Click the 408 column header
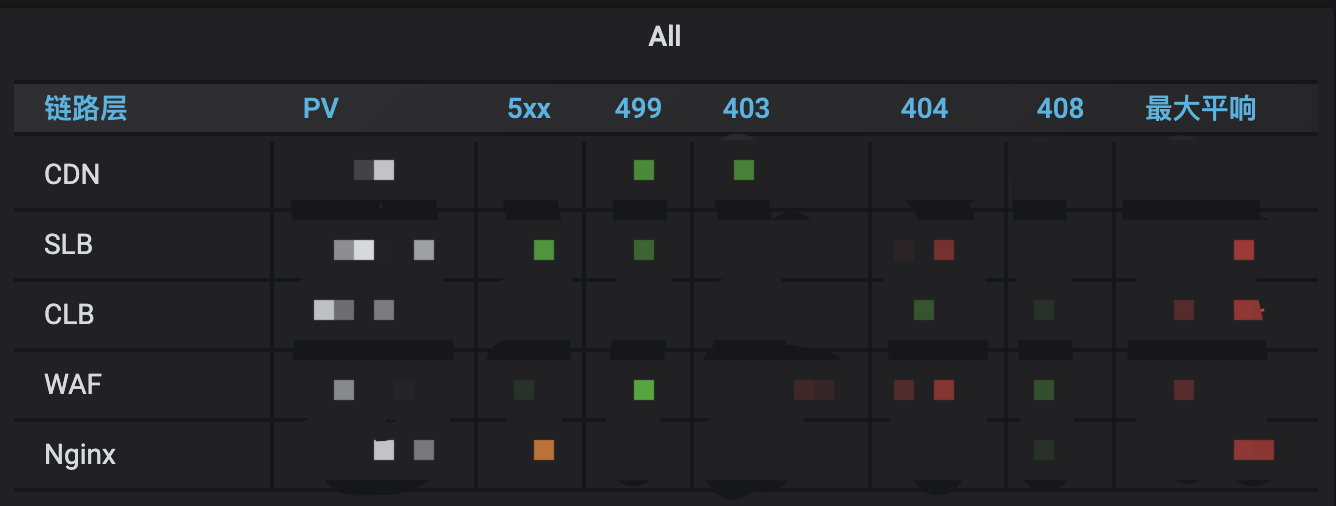This screenshot has height=506, width=1336. (1060, 109)
